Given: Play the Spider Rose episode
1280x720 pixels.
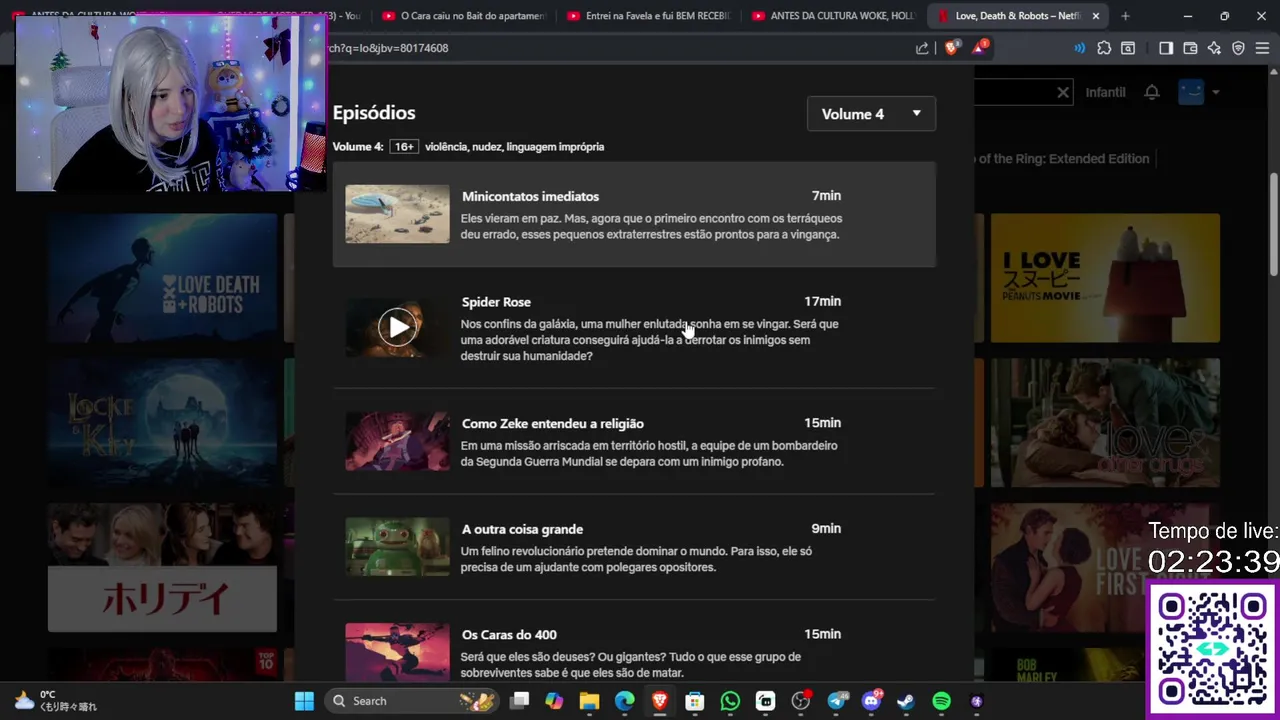Looking at the screenshot, I should tap(398, 327).
